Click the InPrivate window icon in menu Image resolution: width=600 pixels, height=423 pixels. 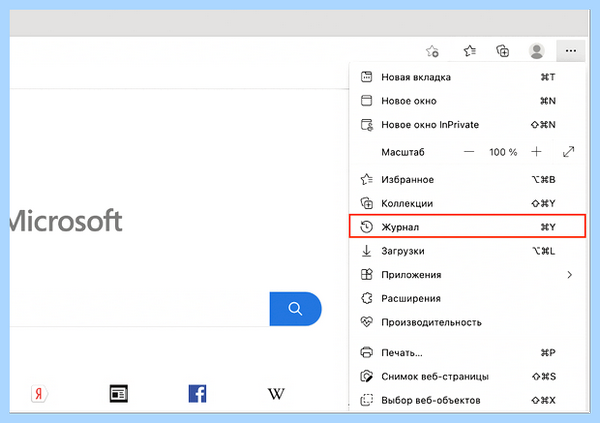click(x=367, y=125)
